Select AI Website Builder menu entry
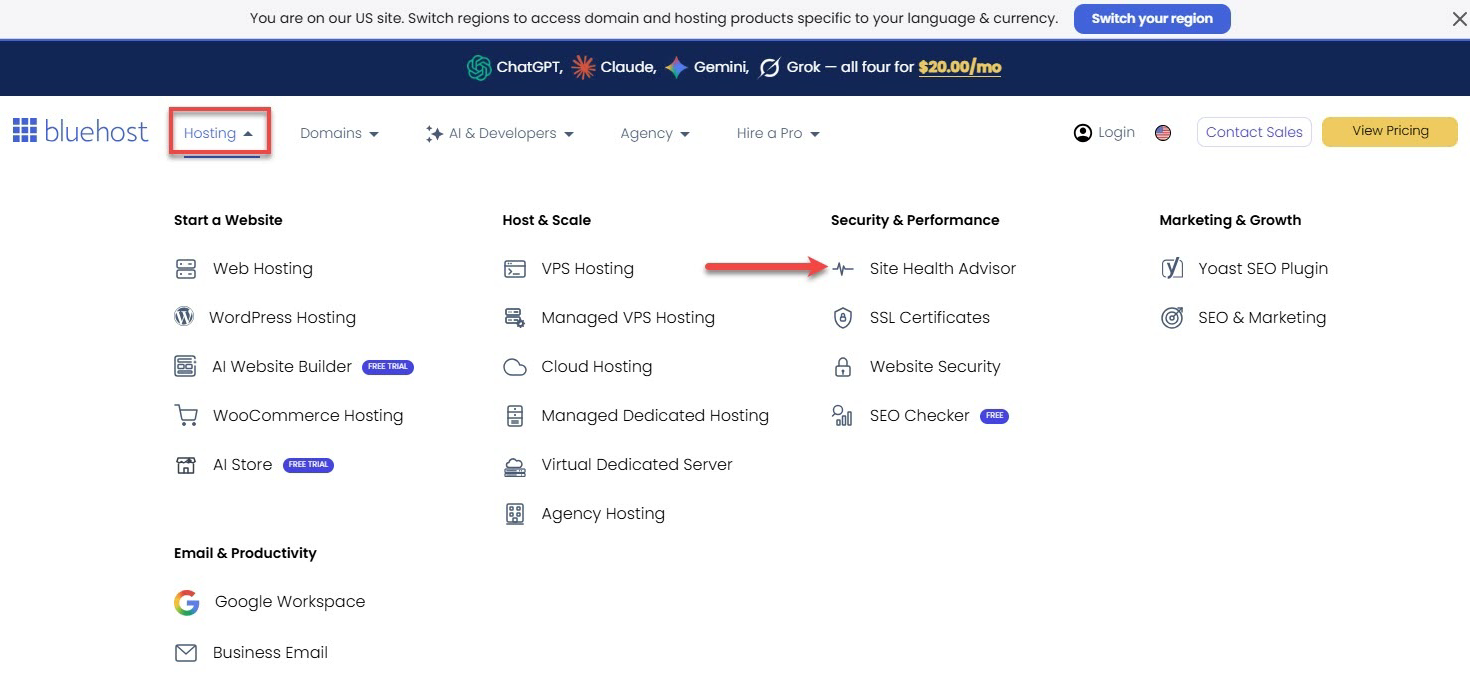This screenshot has height=680, width=1470. coord(282,367)
